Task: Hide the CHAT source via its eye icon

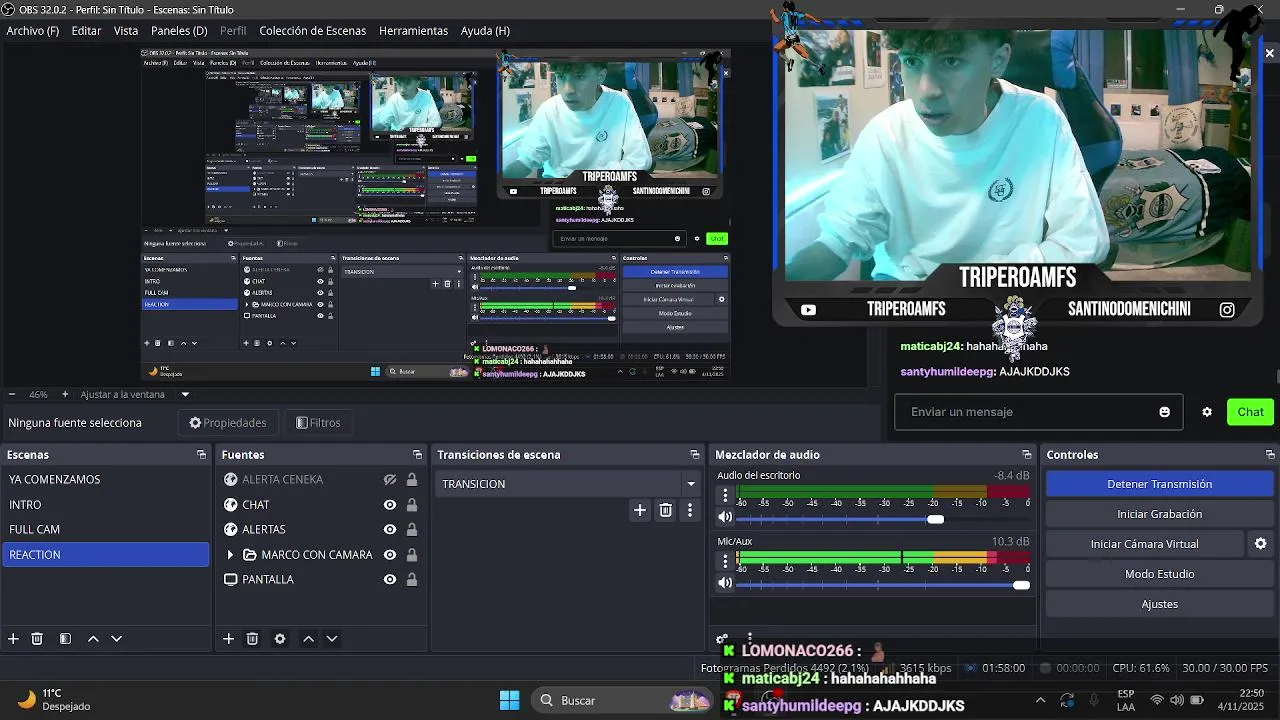Action: coord(390,505)
